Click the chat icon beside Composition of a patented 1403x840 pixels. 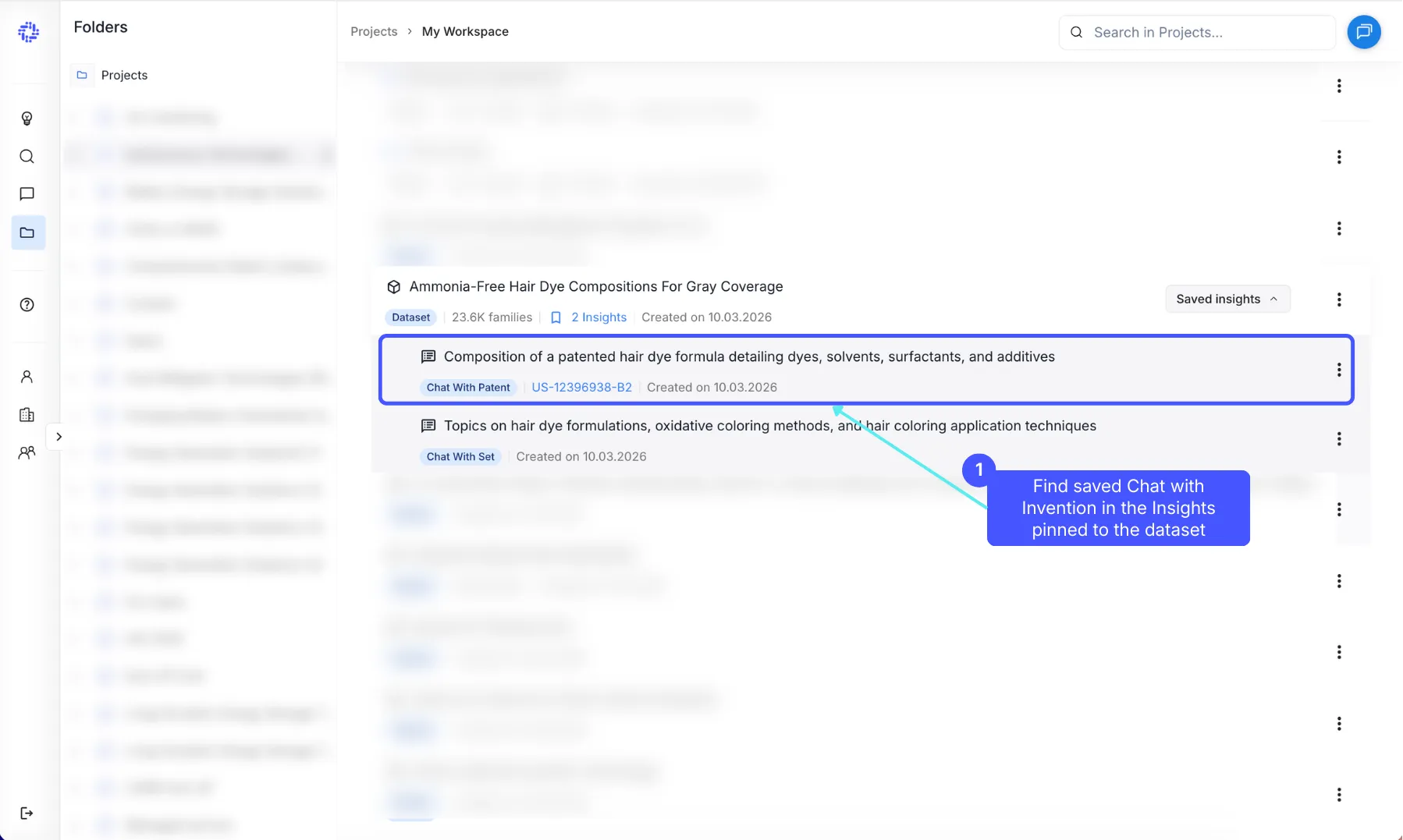(x=428, y=356)
